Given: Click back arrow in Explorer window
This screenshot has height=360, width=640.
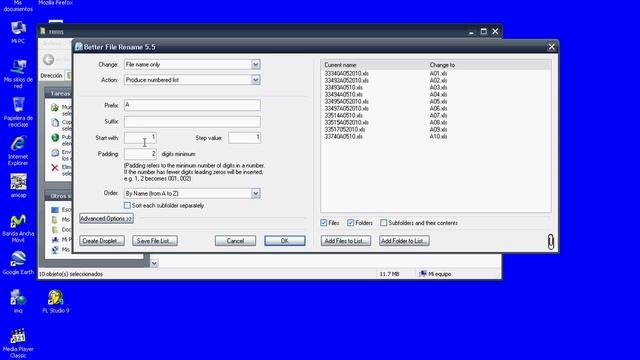Looking at the screenshot, I should 49,60.
